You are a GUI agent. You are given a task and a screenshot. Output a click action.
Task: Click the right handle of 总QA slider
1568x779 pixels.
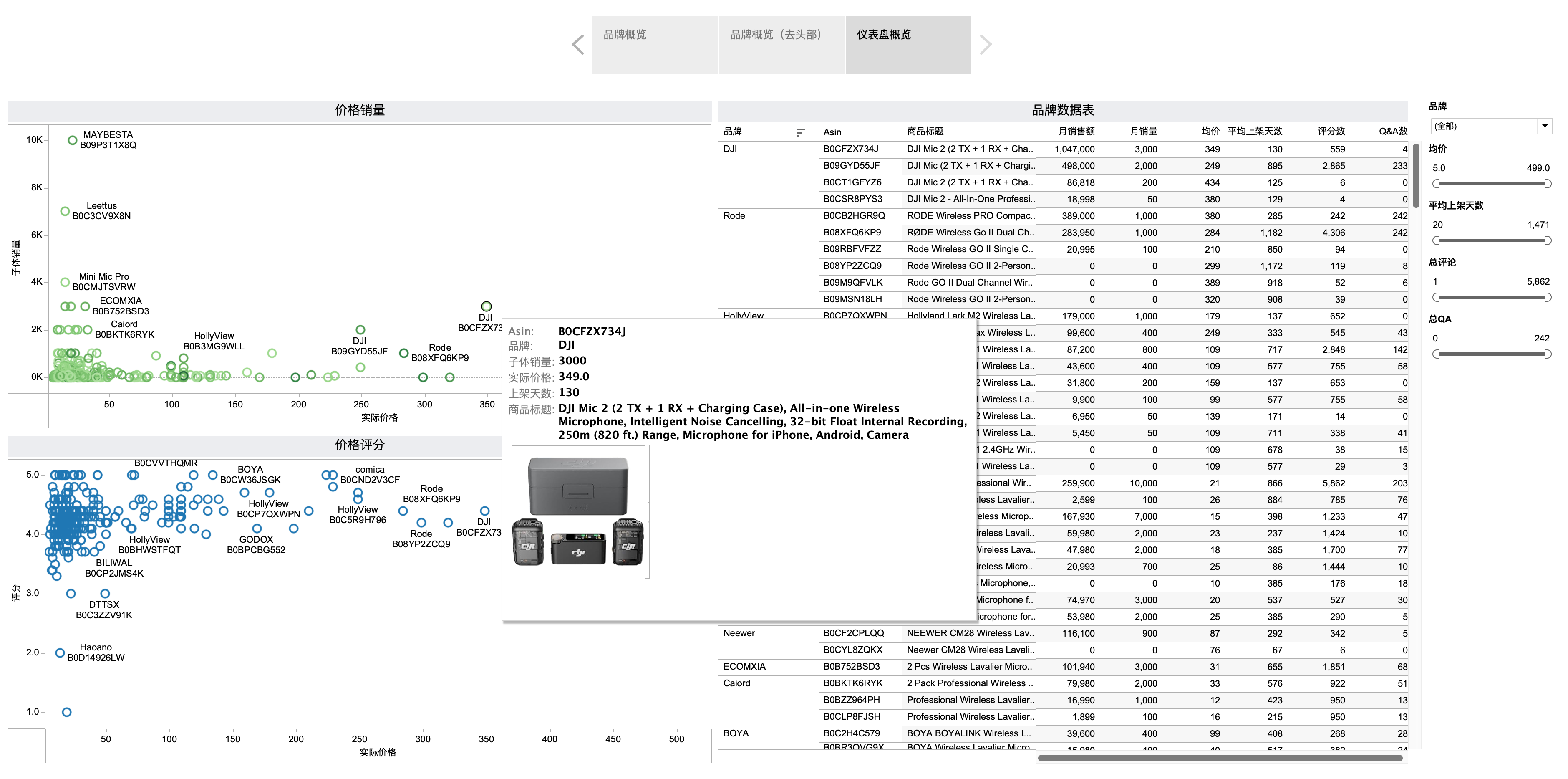[1547, 353]
